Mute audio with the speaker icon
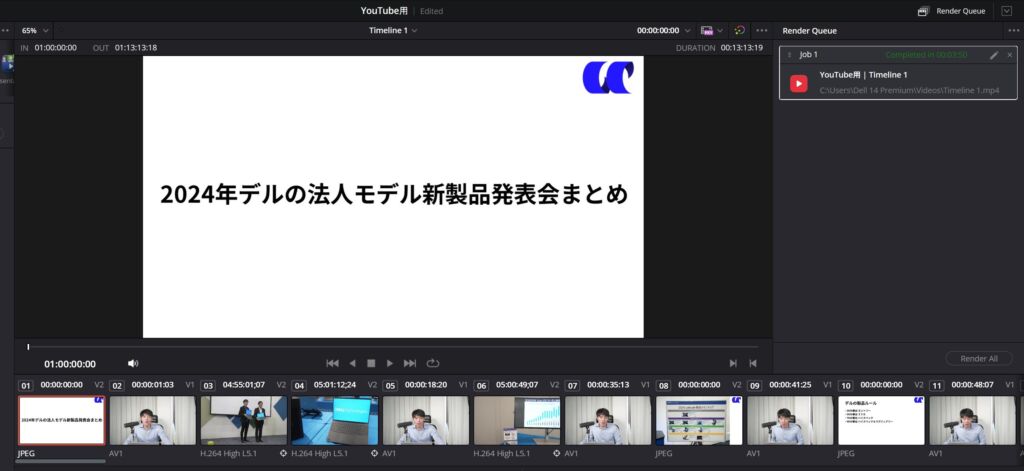 [x=133, y=363]
